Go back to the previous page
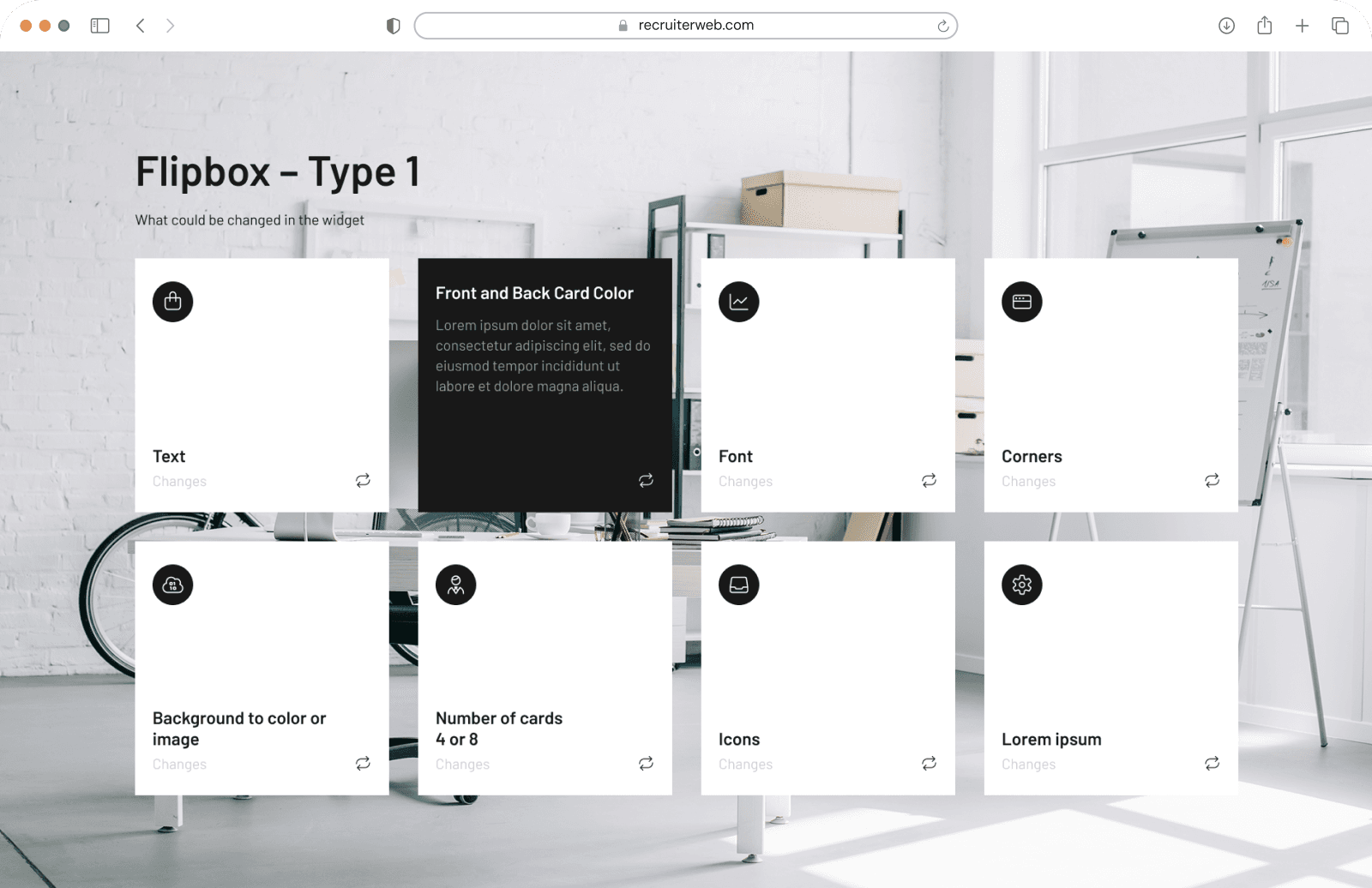 [x=141, y=26]
